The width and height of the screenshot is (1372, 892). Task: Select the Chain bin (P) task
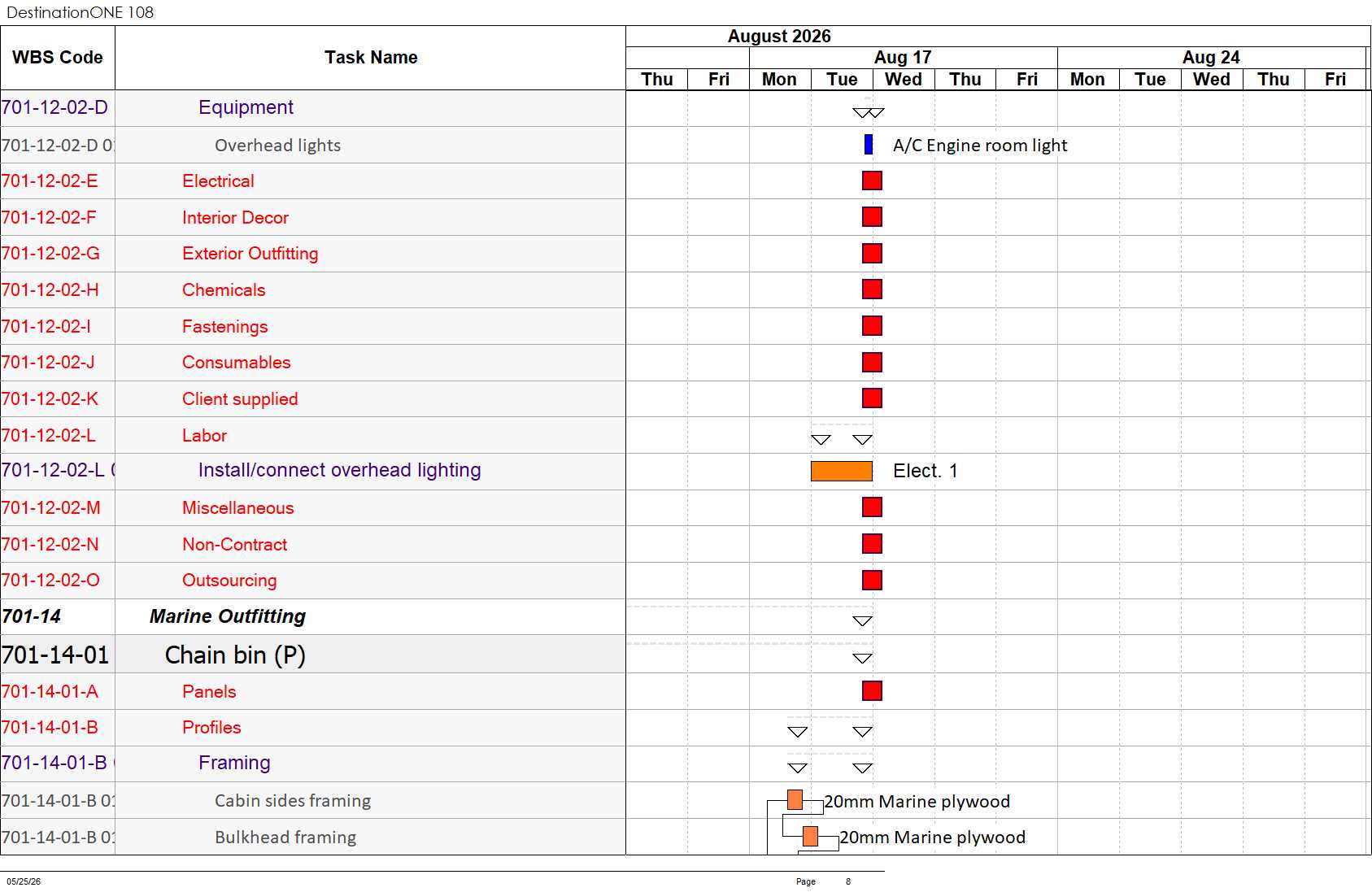[235, 655]
